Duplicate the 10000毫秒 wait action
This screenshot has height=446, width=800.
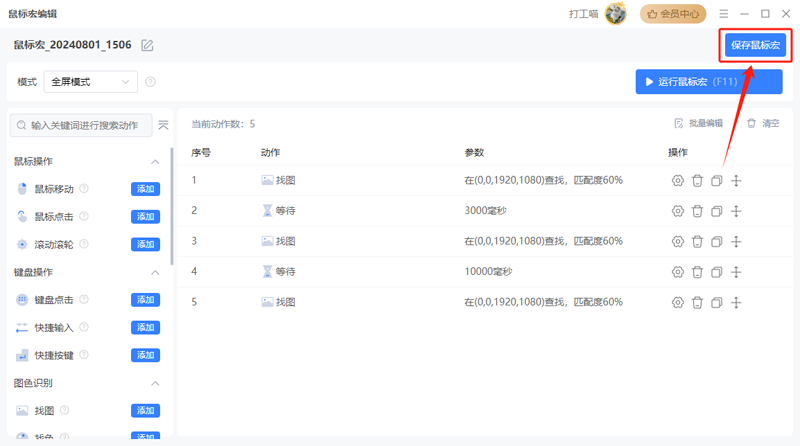pos(716,272)
